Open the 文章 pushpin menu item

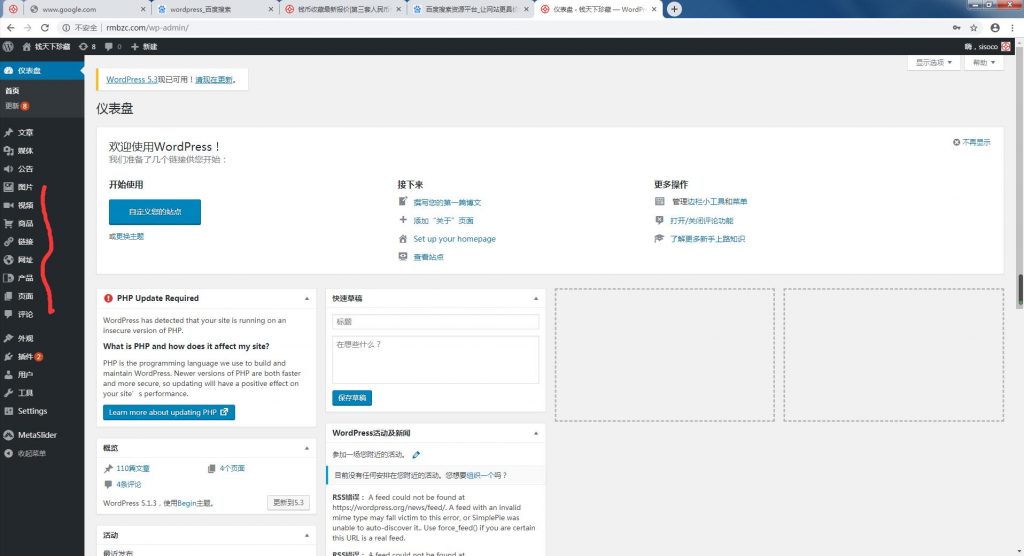42,132
